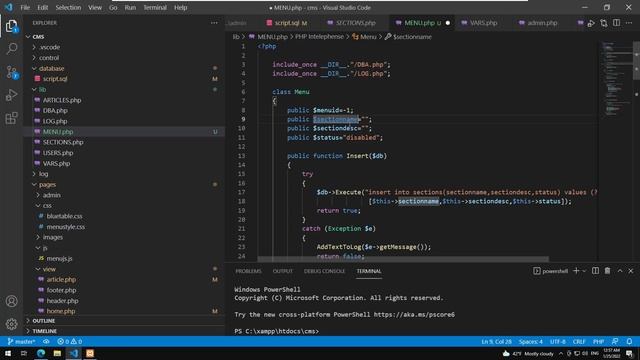Open the View menu
This screenshot has height=360, width=640.
pyautogui.click(x=95, y=7)
